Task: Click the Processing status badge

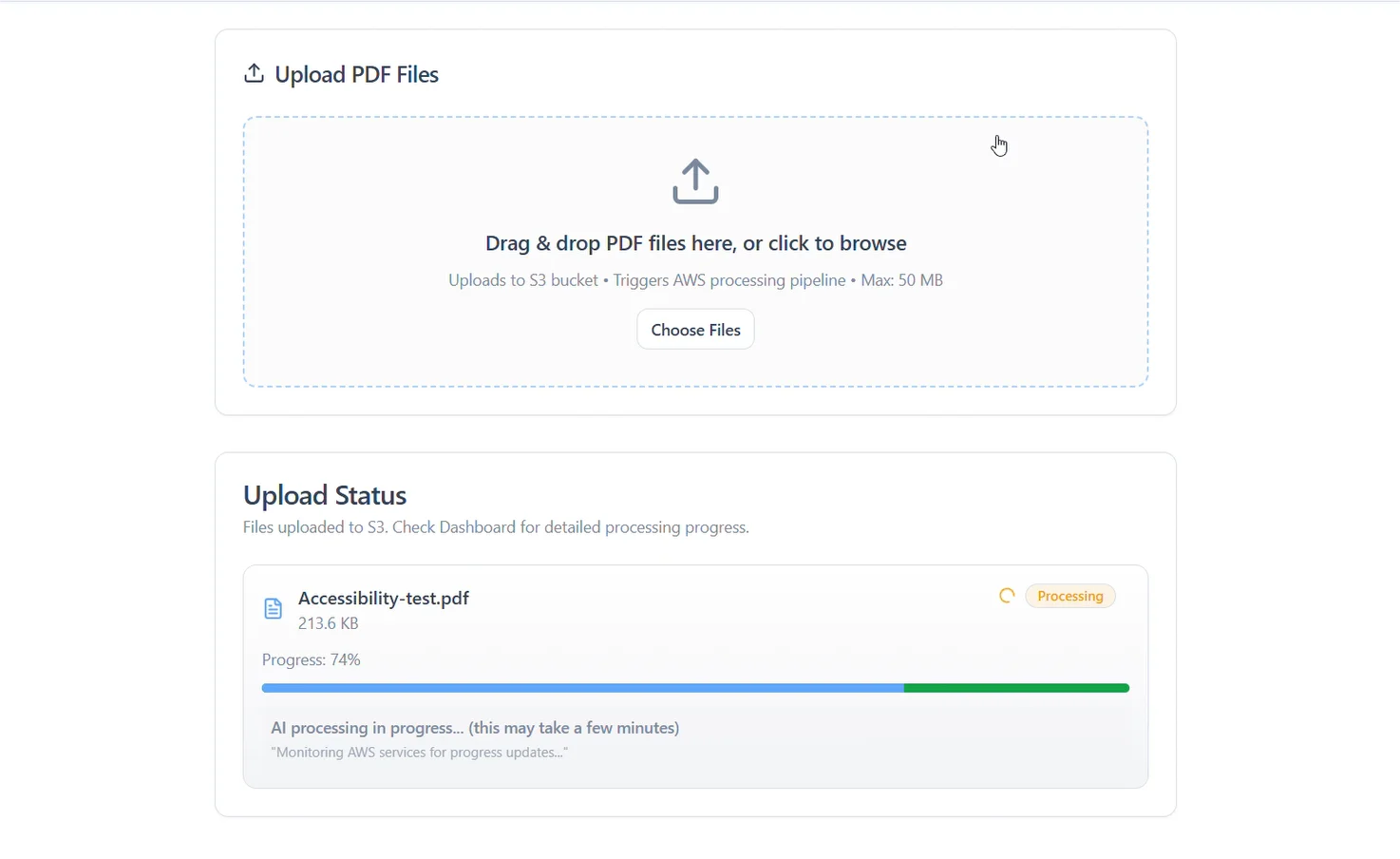Action: [1070, 596]
